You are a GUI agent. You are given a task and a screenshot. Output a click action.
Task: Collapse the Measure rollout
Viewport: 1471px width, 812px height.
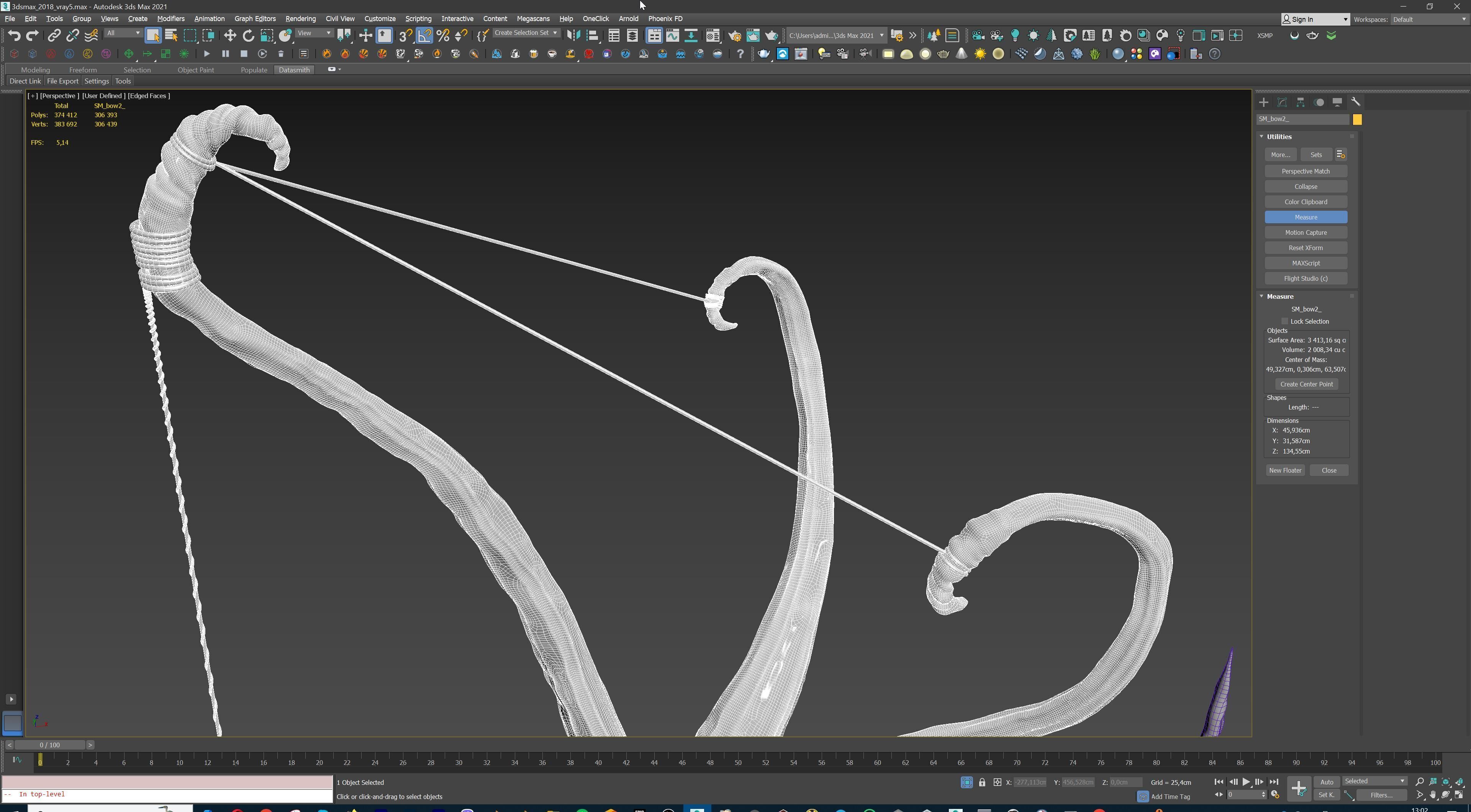(1262, 296)
